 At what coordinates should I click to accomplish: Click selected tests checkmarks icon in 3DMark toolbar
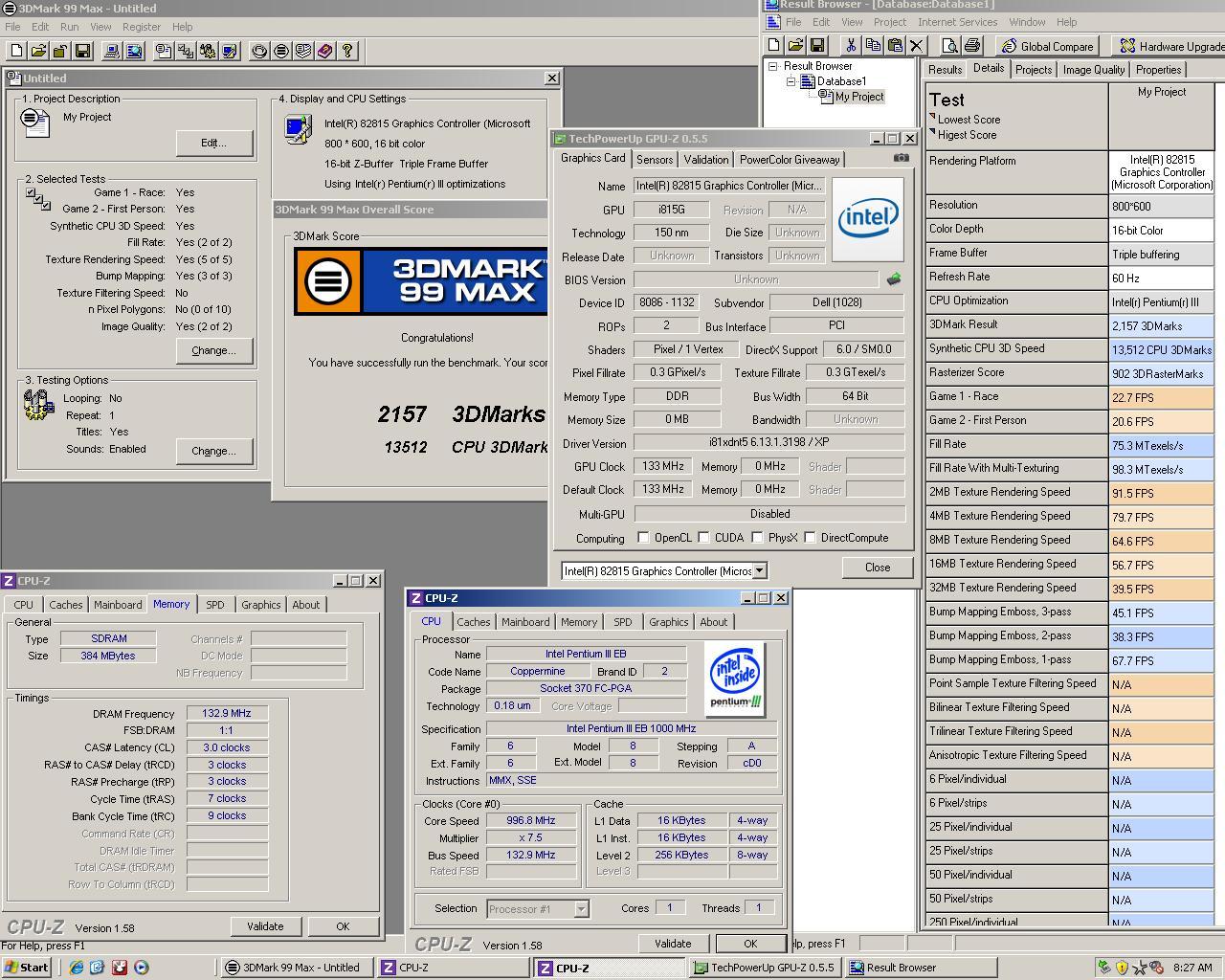186,51
